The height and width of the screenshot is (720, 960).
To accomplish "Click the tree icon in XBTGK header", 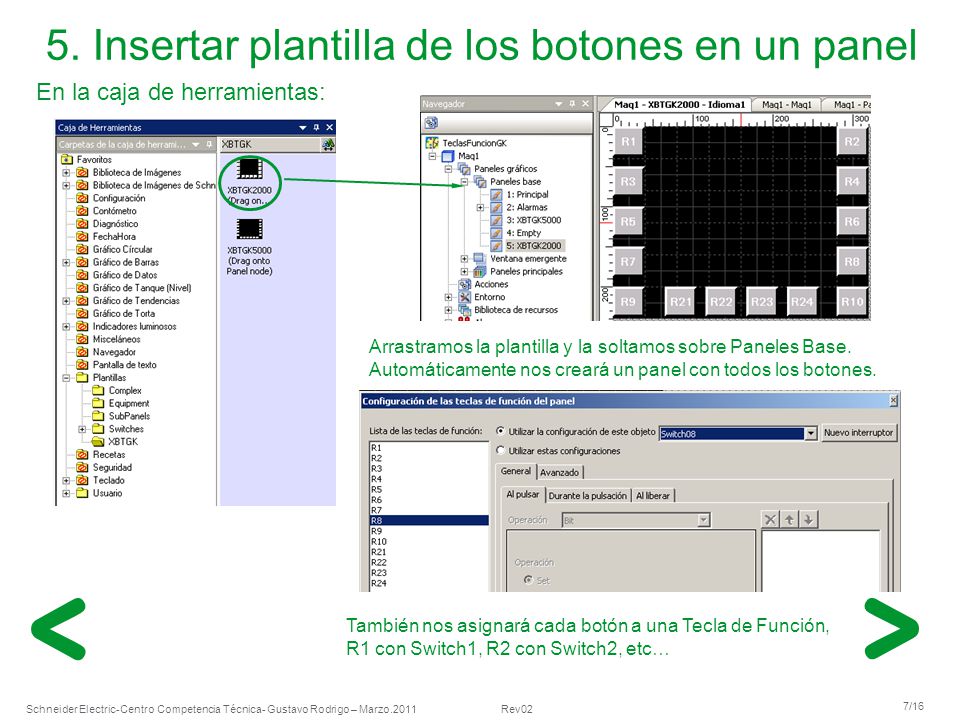I will 329,144.
